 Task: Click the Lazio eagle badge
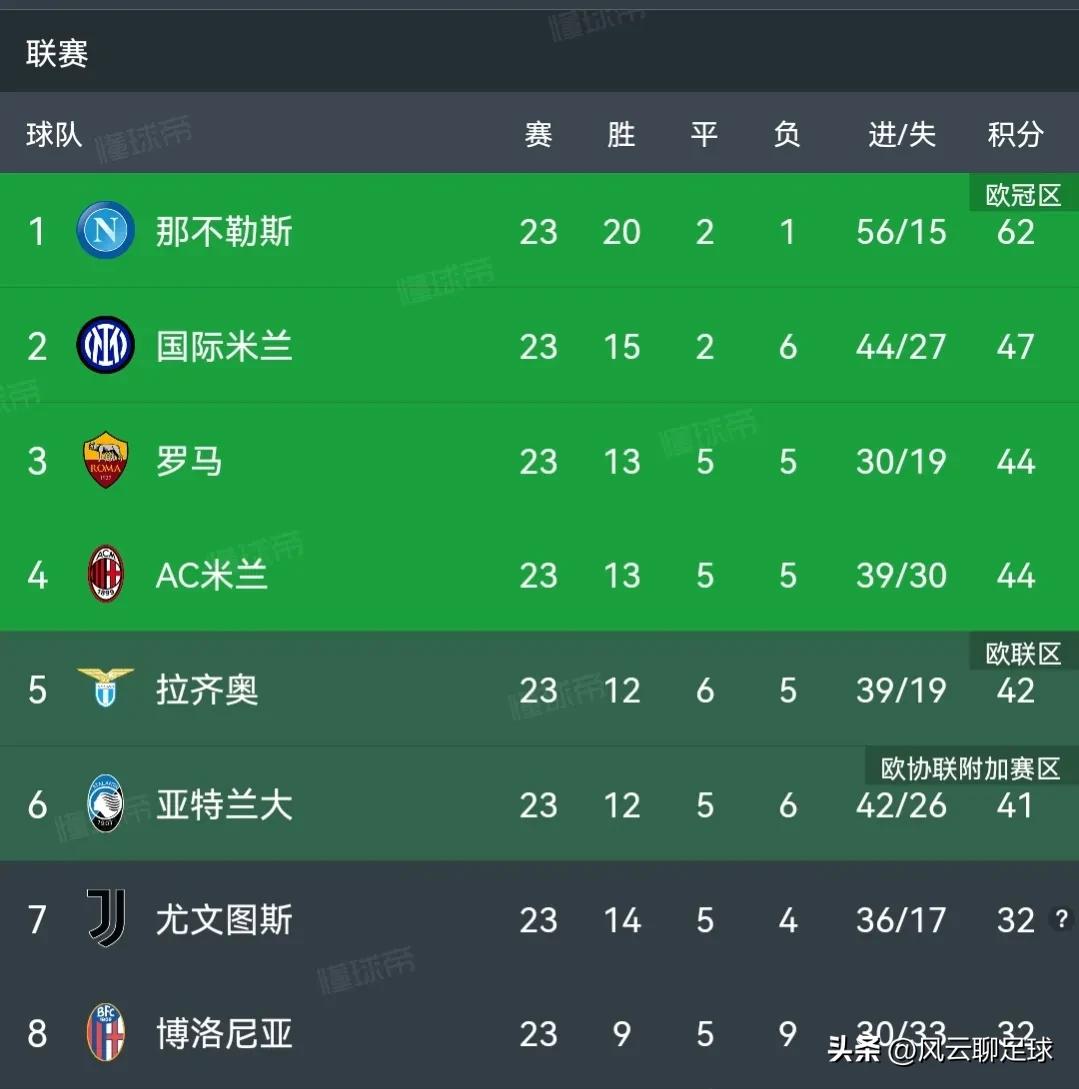coord(105,690)
